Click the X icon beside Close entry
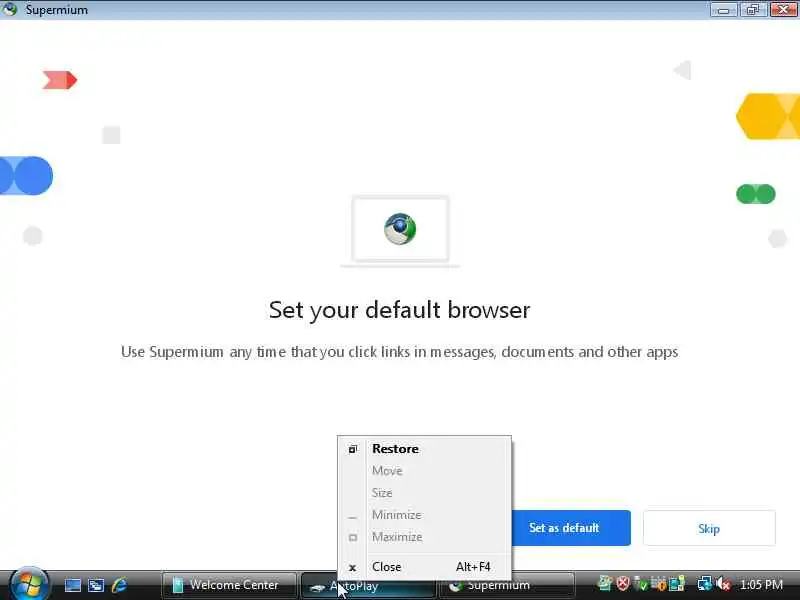 [352, 567]
